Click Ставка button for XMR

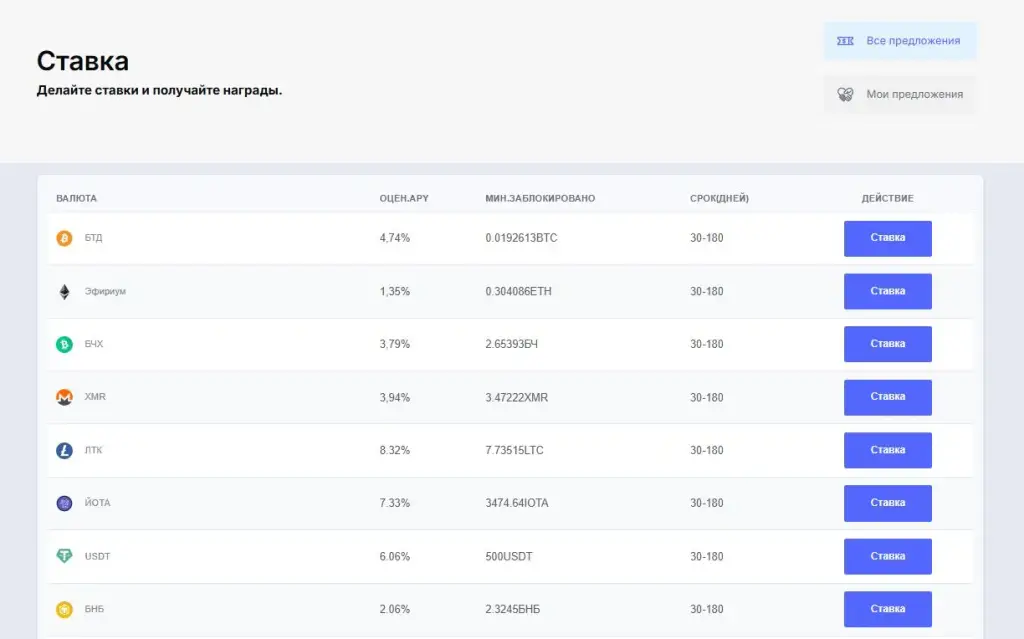pos(888,397)
